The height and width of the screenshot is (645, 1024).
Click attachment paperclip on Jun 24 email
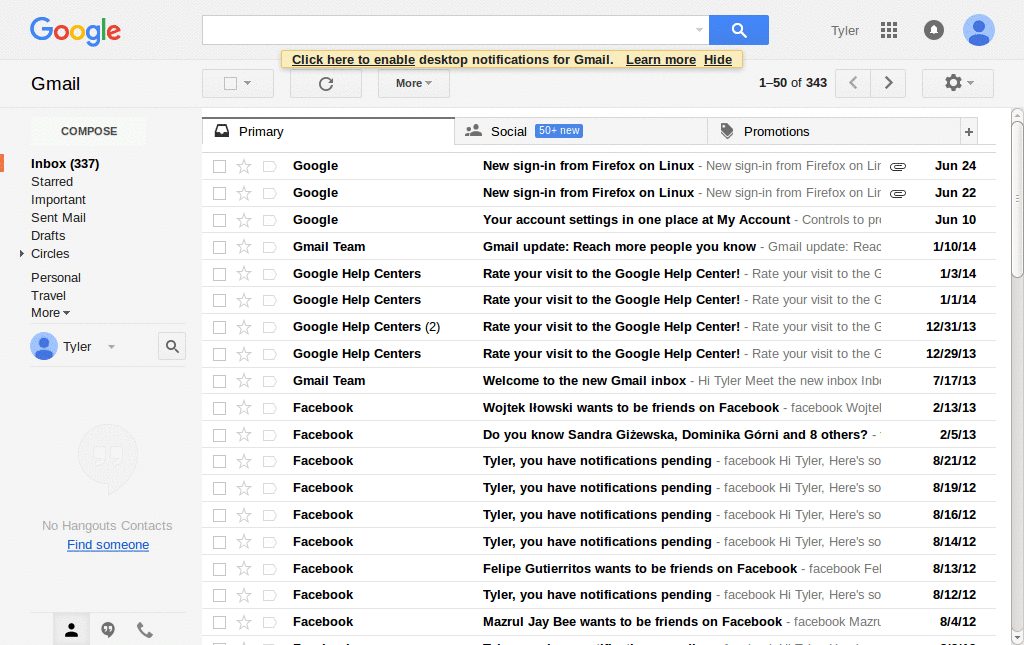898,166
